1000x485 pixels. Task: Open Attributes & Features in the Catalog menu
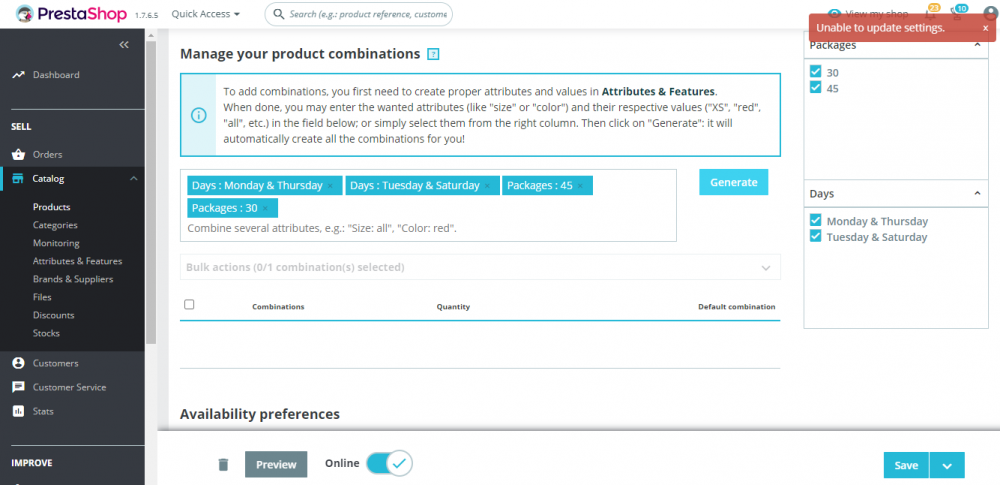pyautogui.click(x=77, y=261)
